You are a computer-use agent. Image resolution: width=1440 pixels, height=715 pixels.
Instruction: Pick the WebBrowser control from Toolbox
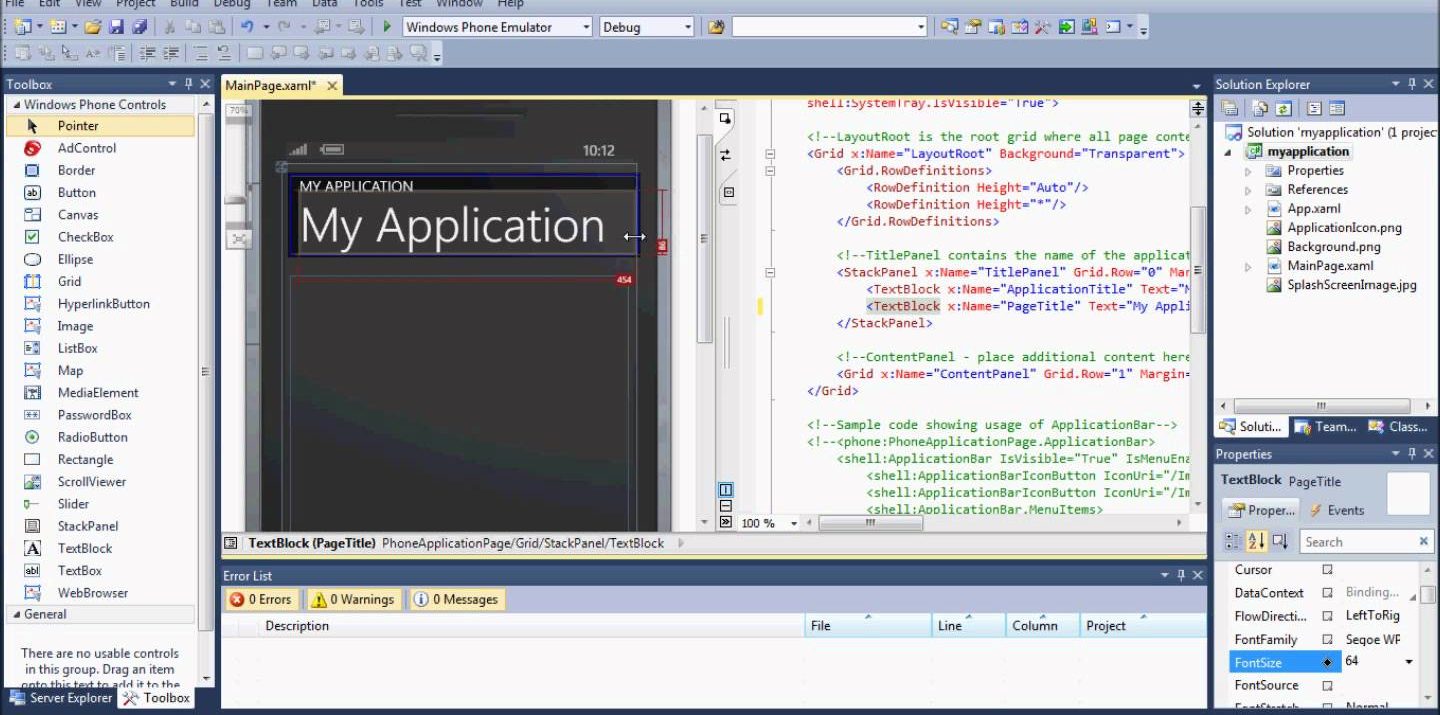tap(92, 593)
